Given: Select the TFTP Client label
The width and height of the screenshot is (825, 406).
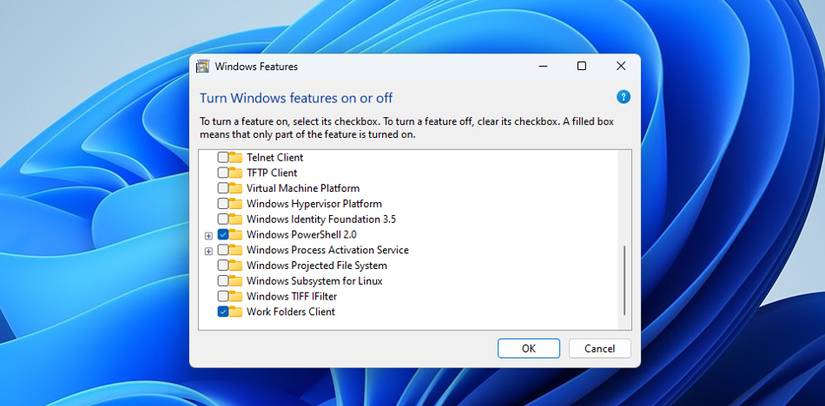Looking at the screenshot, I should click(272, 172).
